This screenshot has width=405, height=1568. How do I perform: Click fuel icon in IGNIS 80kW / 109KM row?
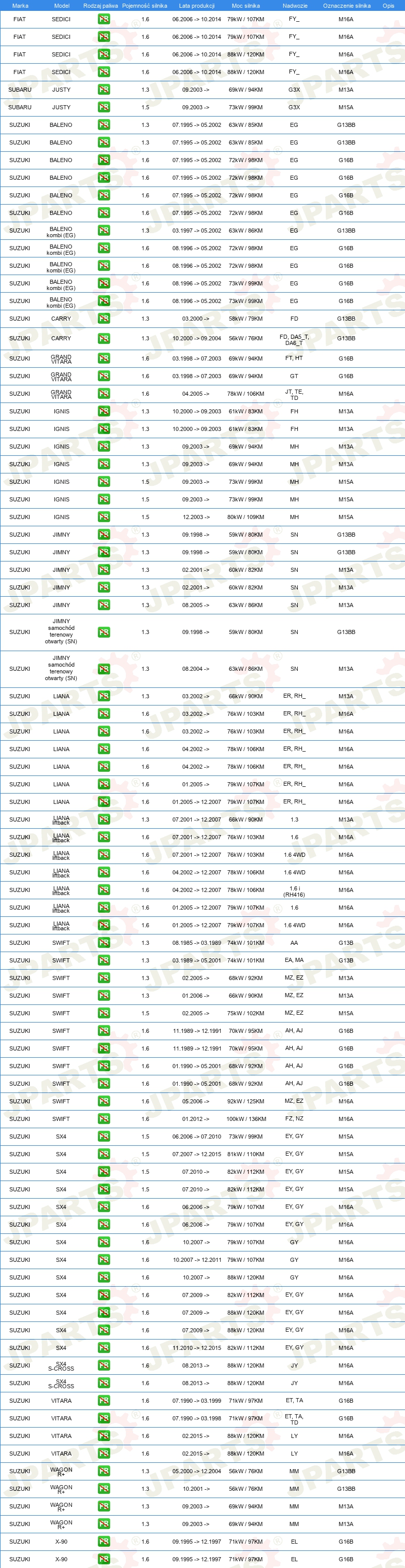(x=104, y=517)
